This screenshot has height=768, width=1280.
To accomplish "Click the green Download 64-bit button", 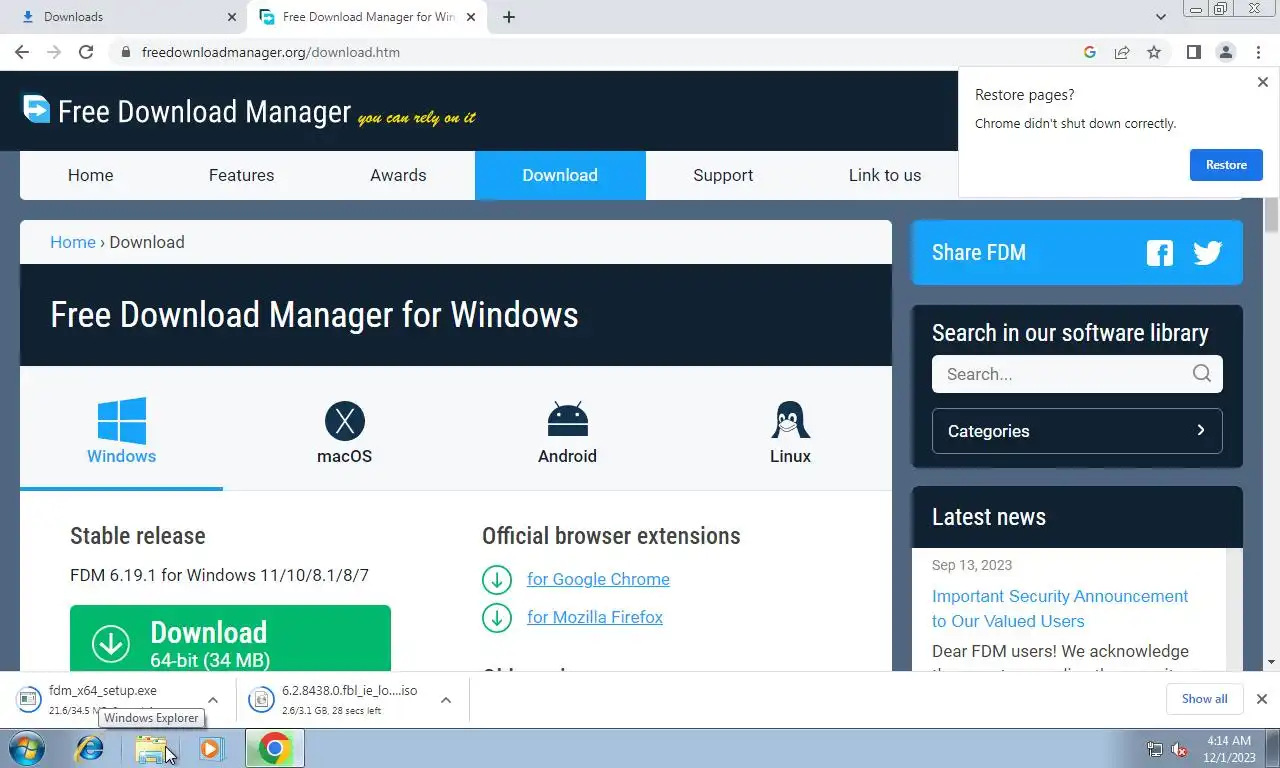I will [230, 638].
